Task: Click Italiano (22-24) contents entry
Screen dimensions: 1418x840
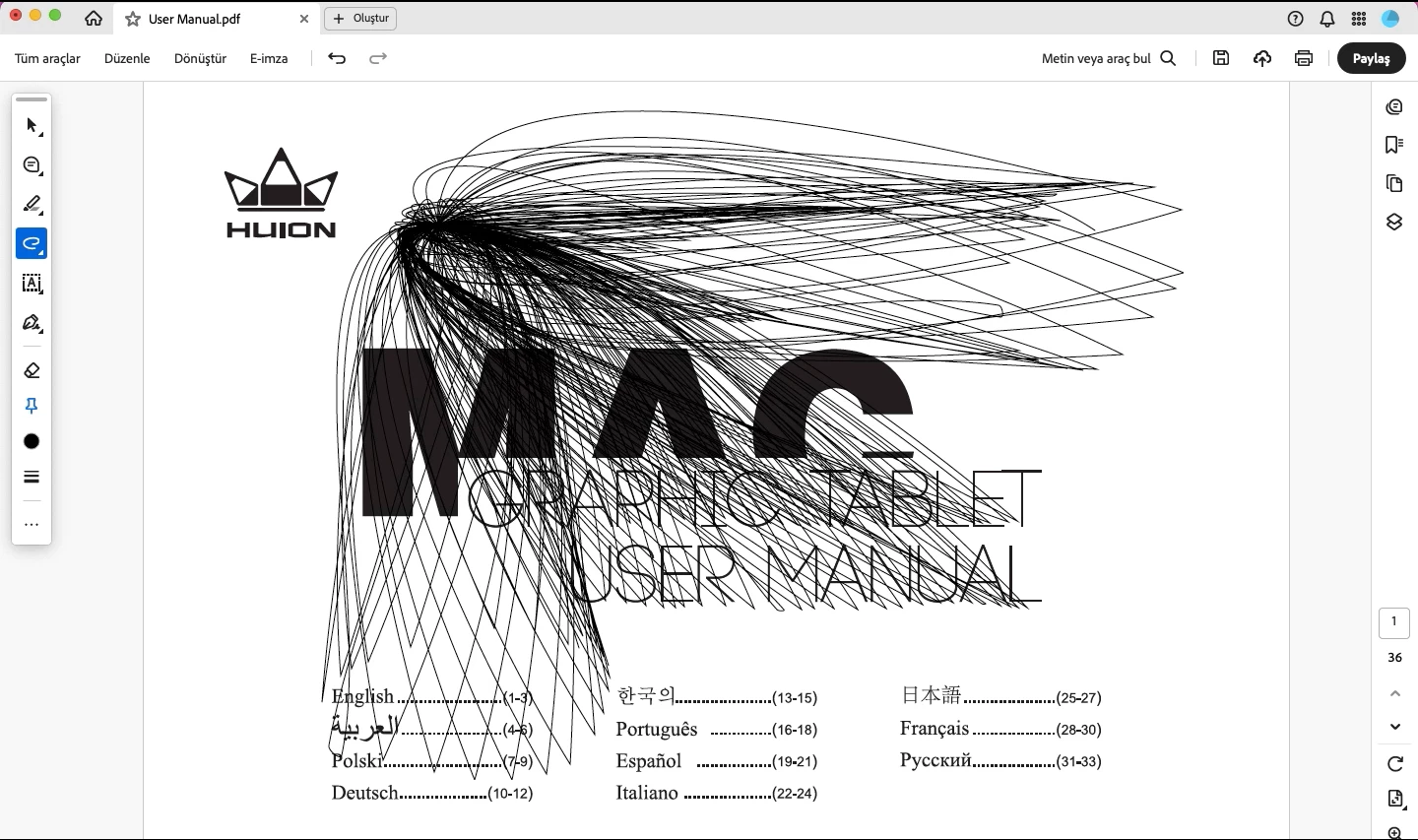Action: click(x=717, y=793)
